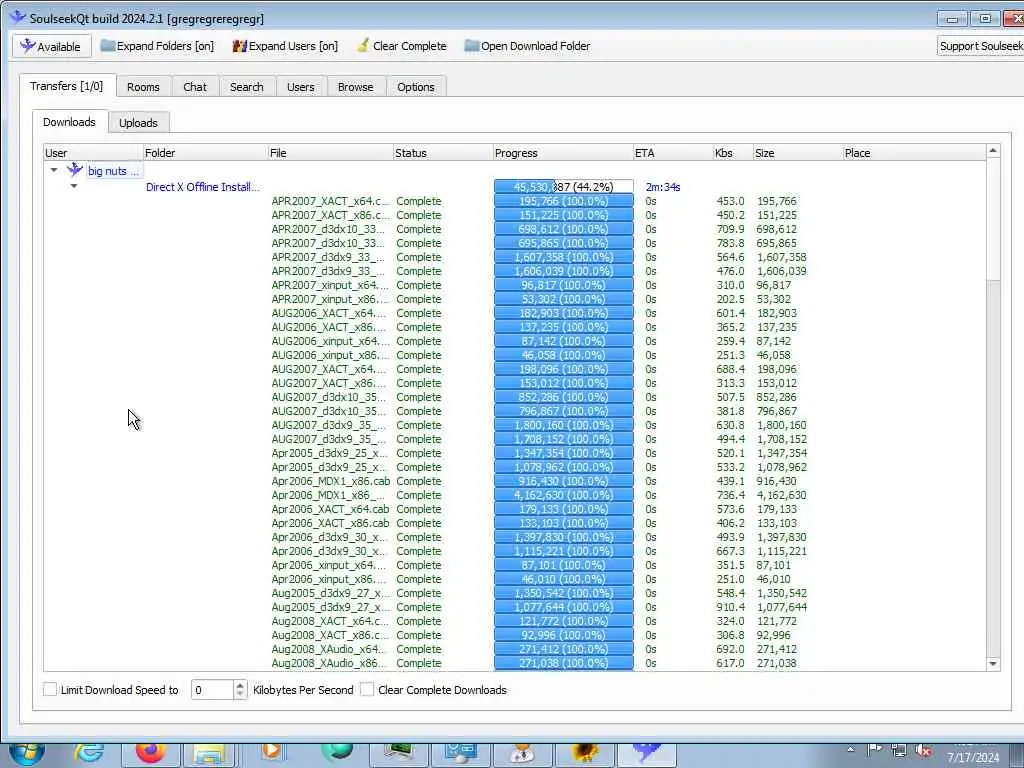Select the Downloads sub-tab
The image size is (1024, 768).
click(x=69, y=121)
